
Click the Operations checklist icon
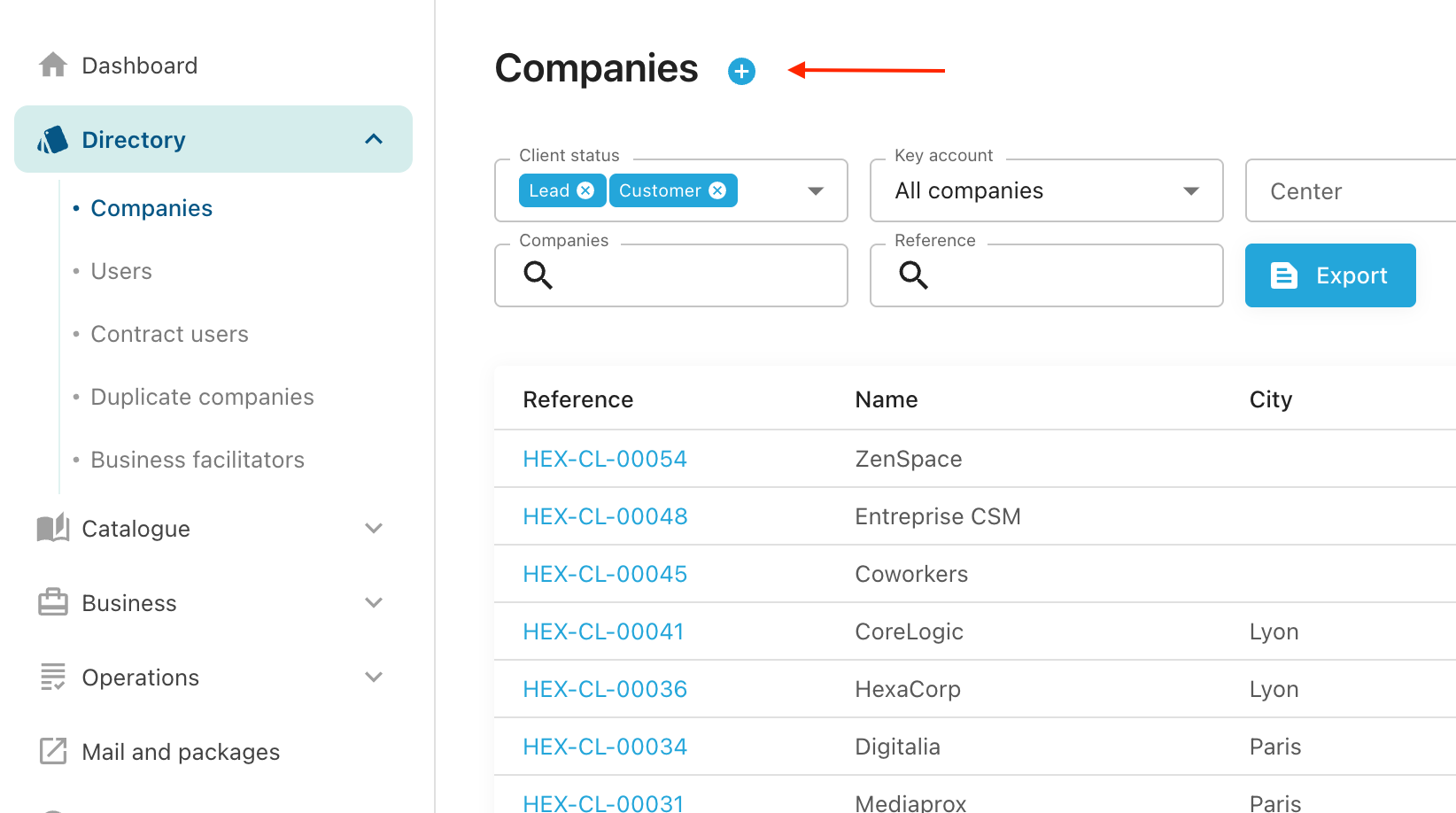[53, 677]
